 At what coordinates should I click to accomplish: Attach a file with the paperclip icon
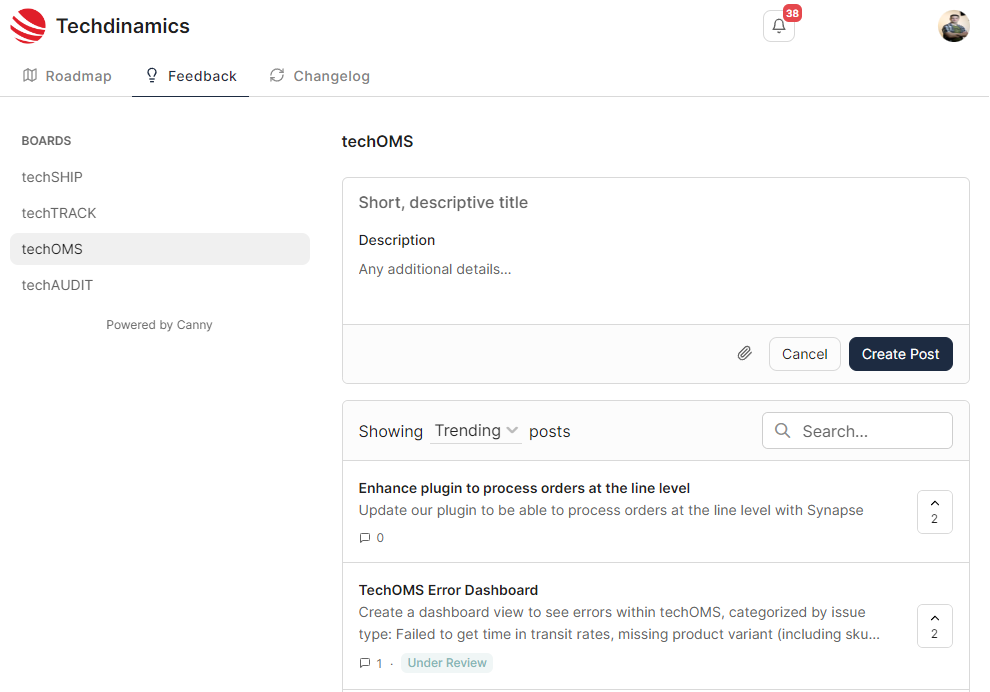pyautogui.click(x=744, y=354)
